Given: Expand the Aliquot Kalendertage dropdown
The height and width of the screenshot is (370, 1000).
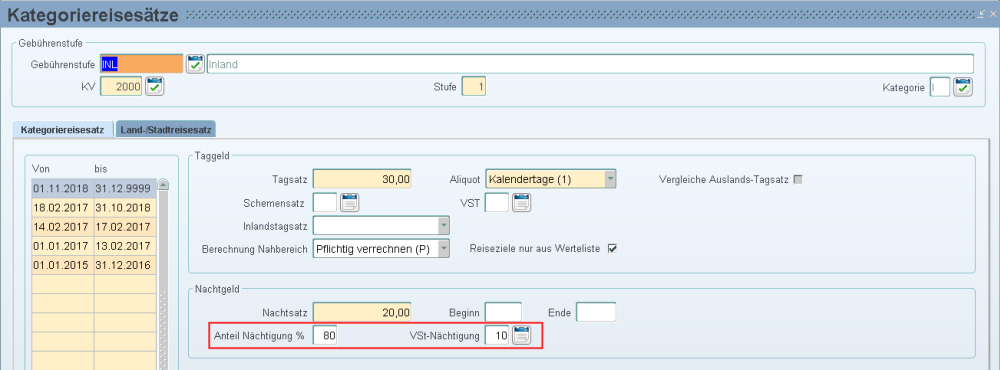Looking at the screenshot, I should (x=610, y=179).
